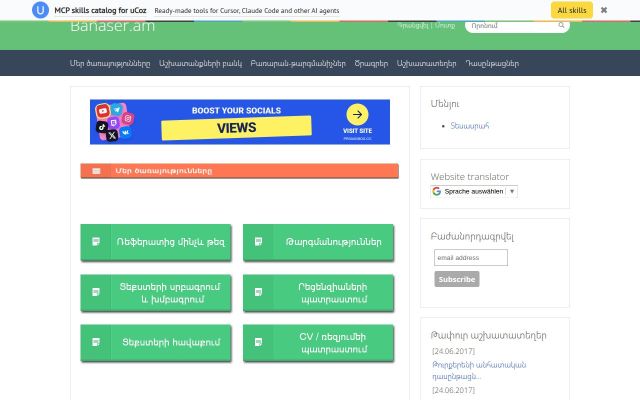This screenshot has width=640, height=400.
Task: Click the icon on the CV / ռեզյումեի button
Action: (x=258, y=342)
